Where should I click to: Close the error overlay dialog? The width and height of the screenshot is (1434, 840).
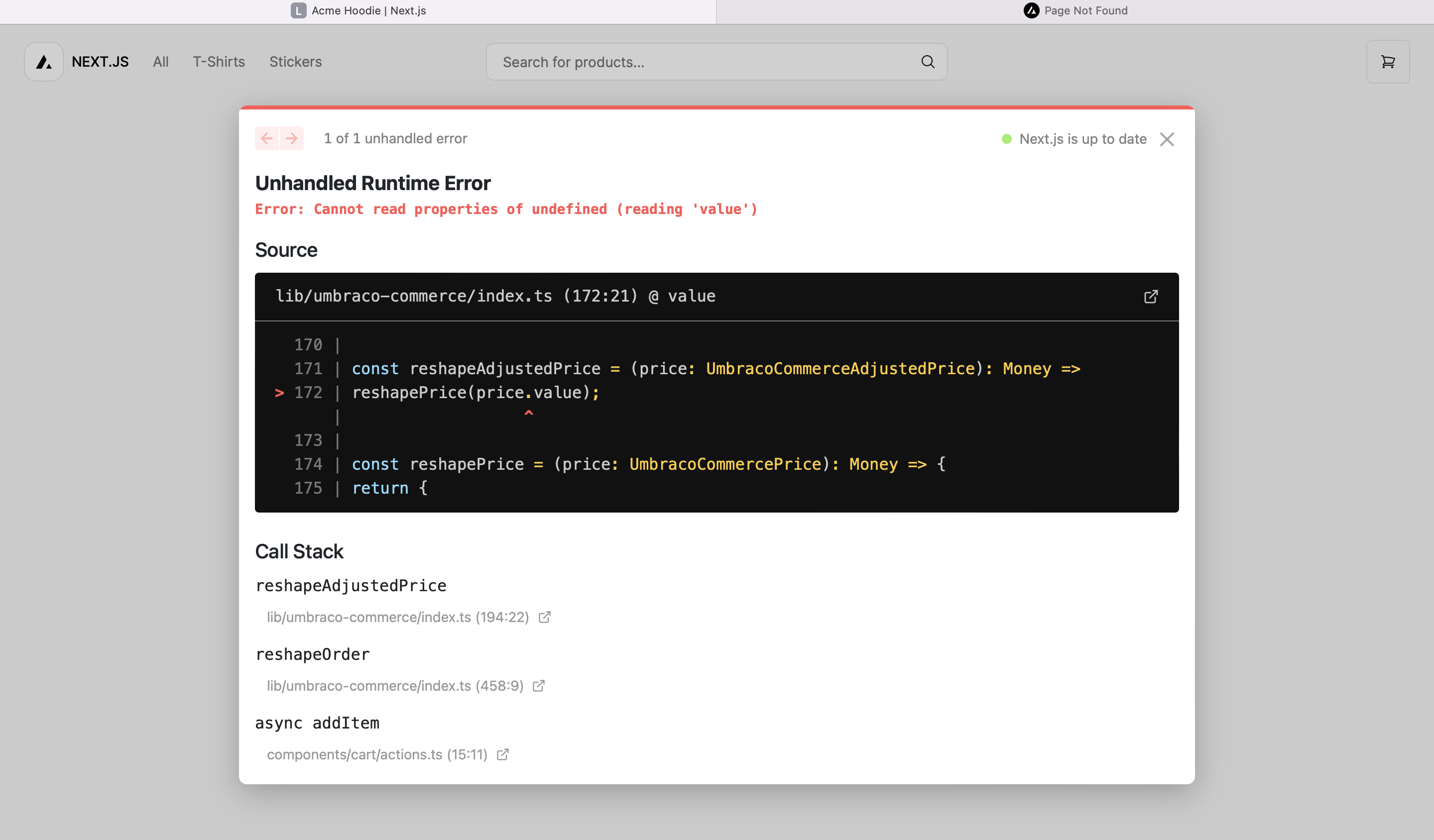pyautogui.click(x=1167, y=139)
